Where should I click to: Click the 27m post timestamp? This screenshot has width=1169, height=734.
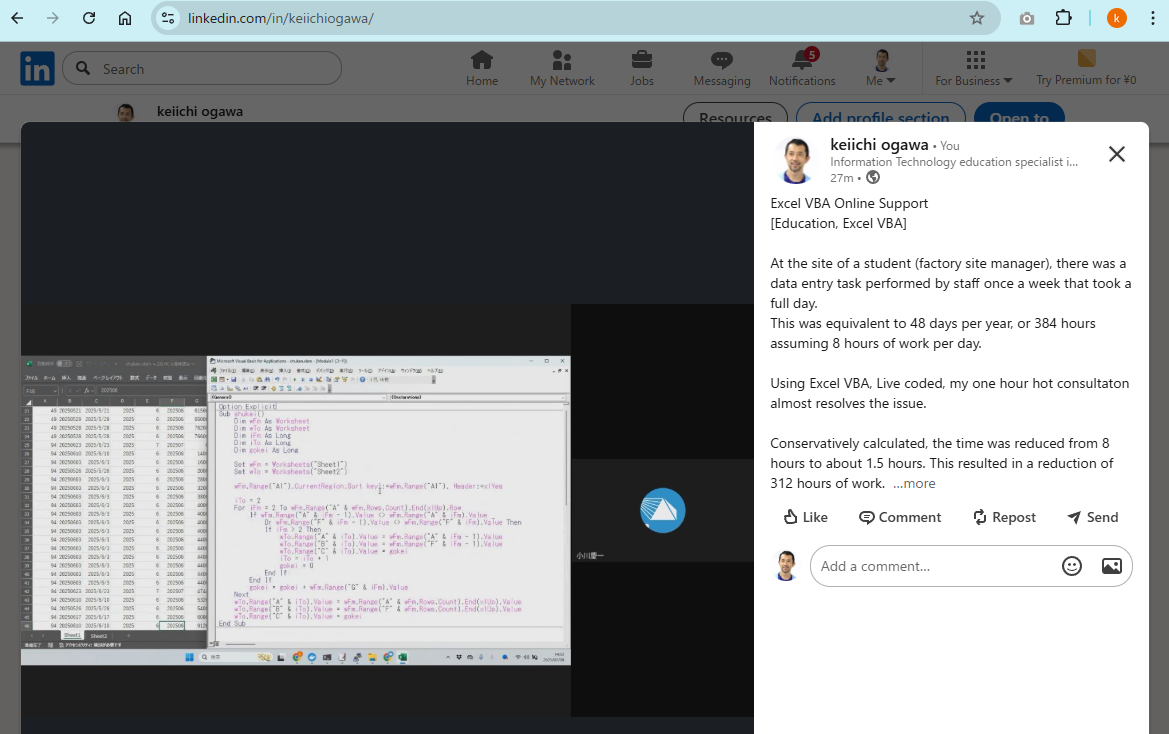coord(842,178)
